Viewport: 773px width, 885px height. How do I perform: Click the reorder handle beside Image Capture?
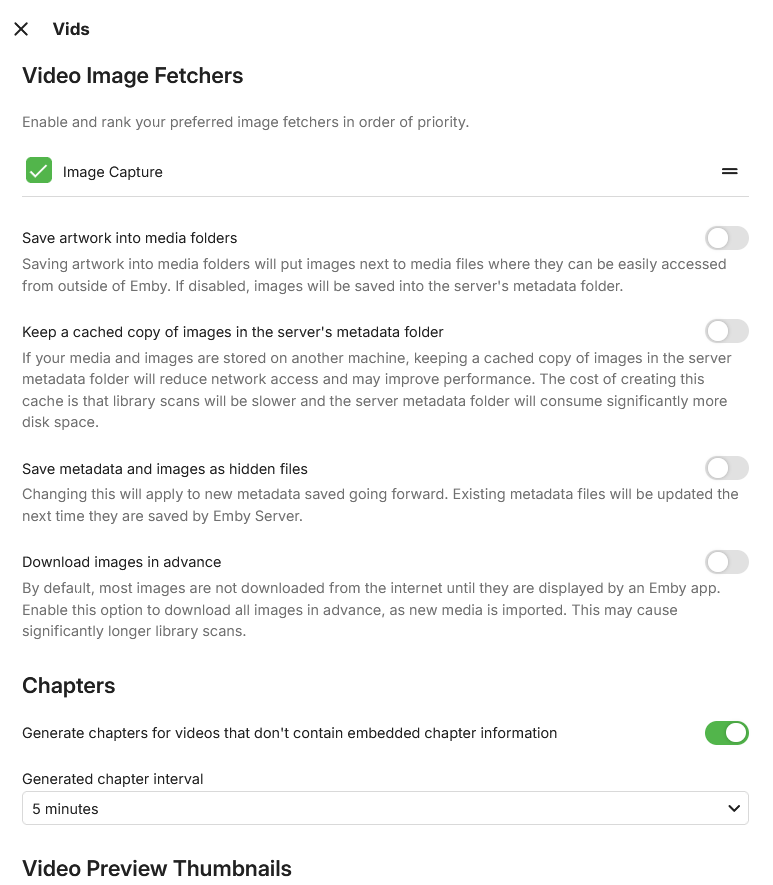click(730, 170)
